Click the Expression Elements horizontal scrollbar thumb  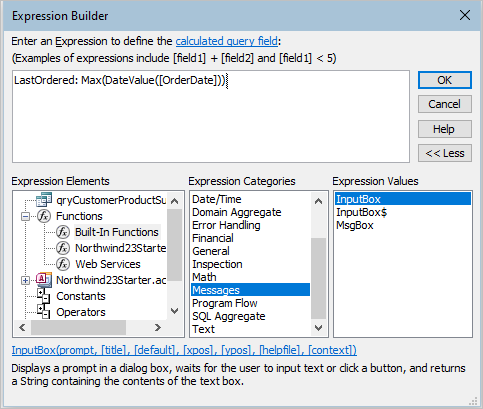pyautogui.click(x=79, y=327)
